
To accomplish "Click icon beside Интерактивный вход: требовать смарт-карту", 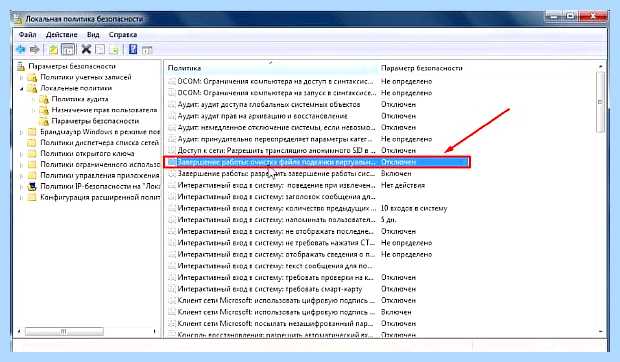I will [x=172, y=289].
